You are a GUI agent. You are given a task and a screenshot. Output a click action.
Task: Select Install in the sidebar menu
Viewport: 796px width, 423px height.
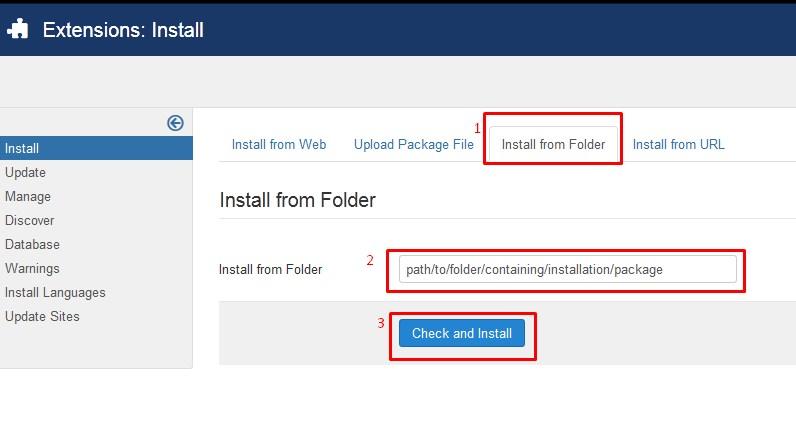(x=22, y=148)
